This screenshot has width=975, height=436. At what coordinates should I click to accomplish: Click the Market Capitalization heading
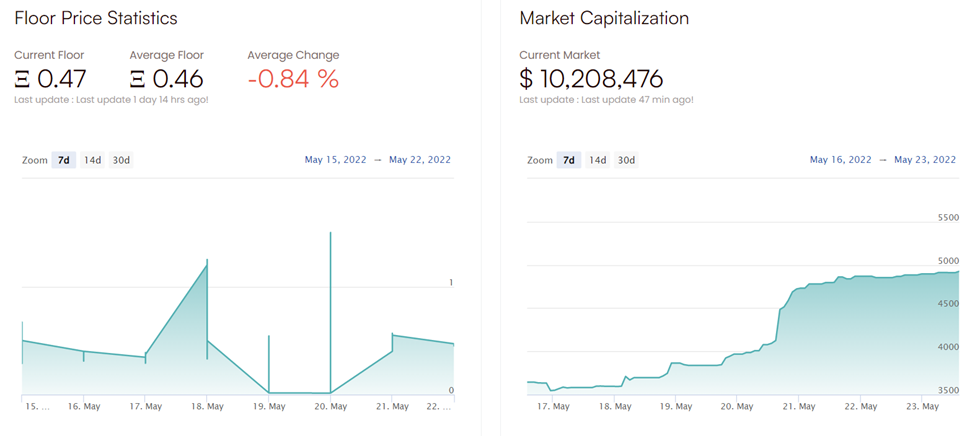tap(604, 19)
